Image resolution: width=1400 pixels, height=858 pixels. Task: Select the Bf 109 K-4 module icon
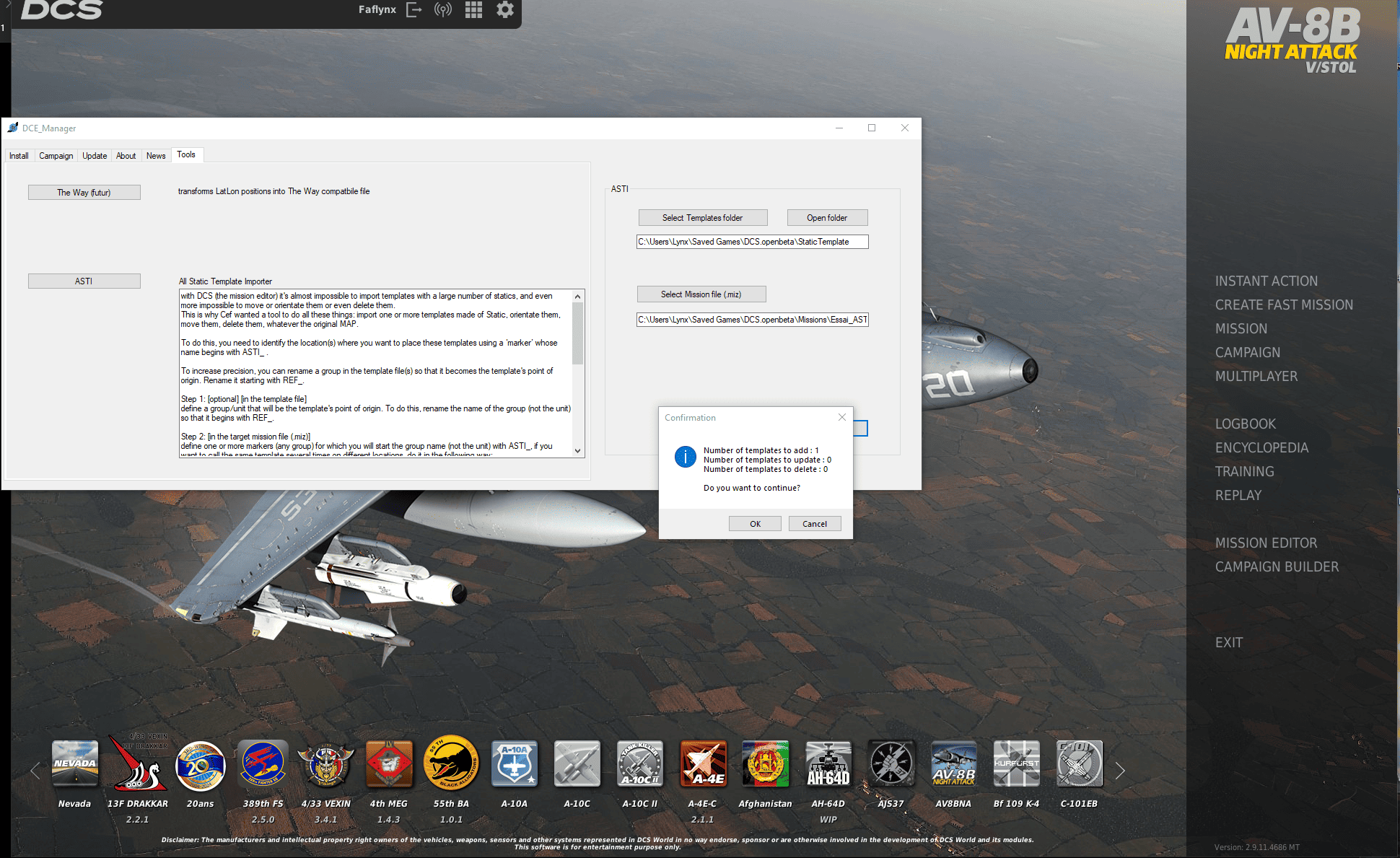click(1017, 763)
